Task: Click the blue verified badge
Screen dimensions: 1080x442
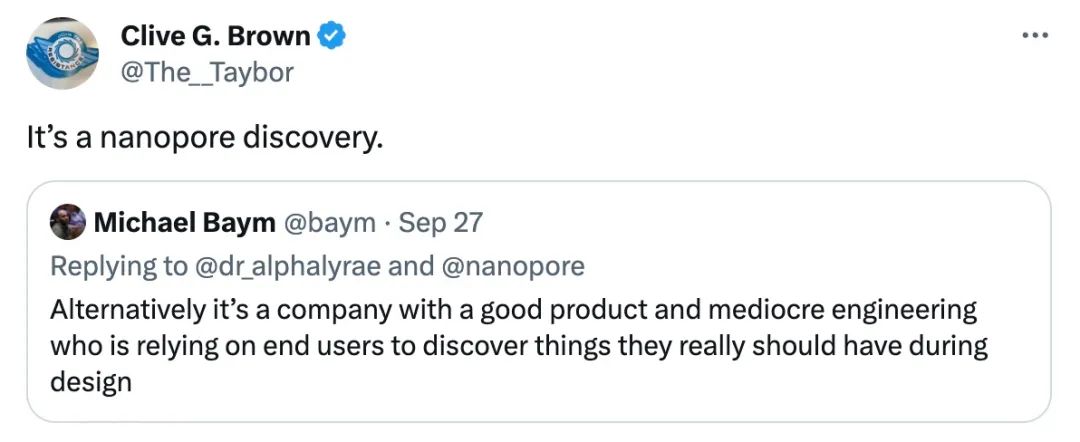Action: click(332, 37)
